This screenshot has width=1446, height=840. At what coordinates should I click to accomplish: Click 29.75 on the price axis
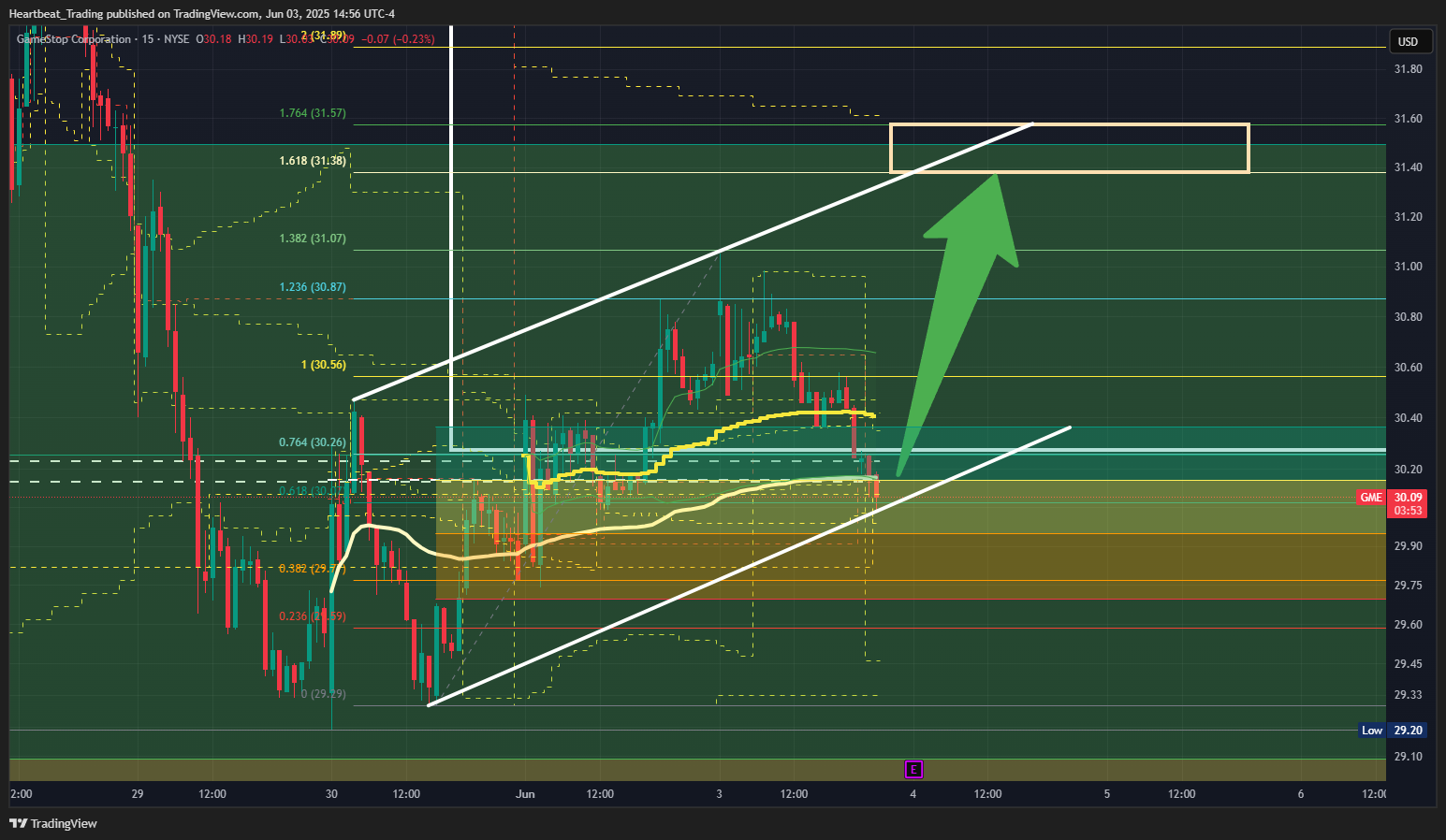click(1408, 586)
